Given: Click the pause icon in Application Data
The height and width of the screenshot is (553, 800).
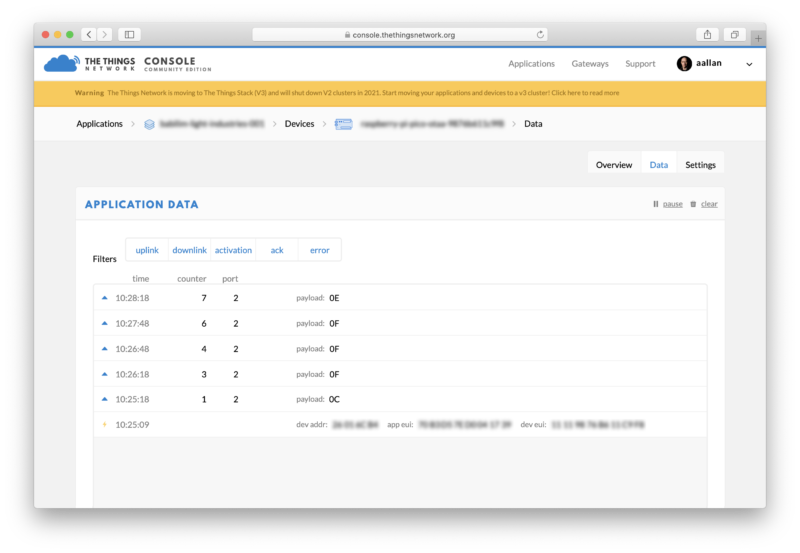Looking at the screenshot, I should click(656, 204).
